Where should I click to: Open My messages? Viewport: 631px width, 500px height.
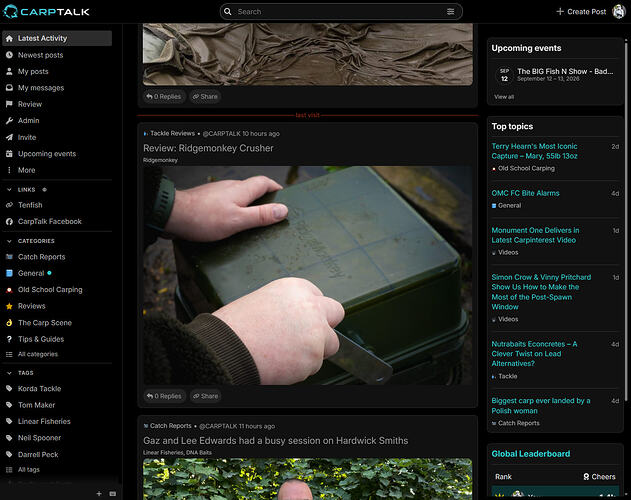click(41, 88)
